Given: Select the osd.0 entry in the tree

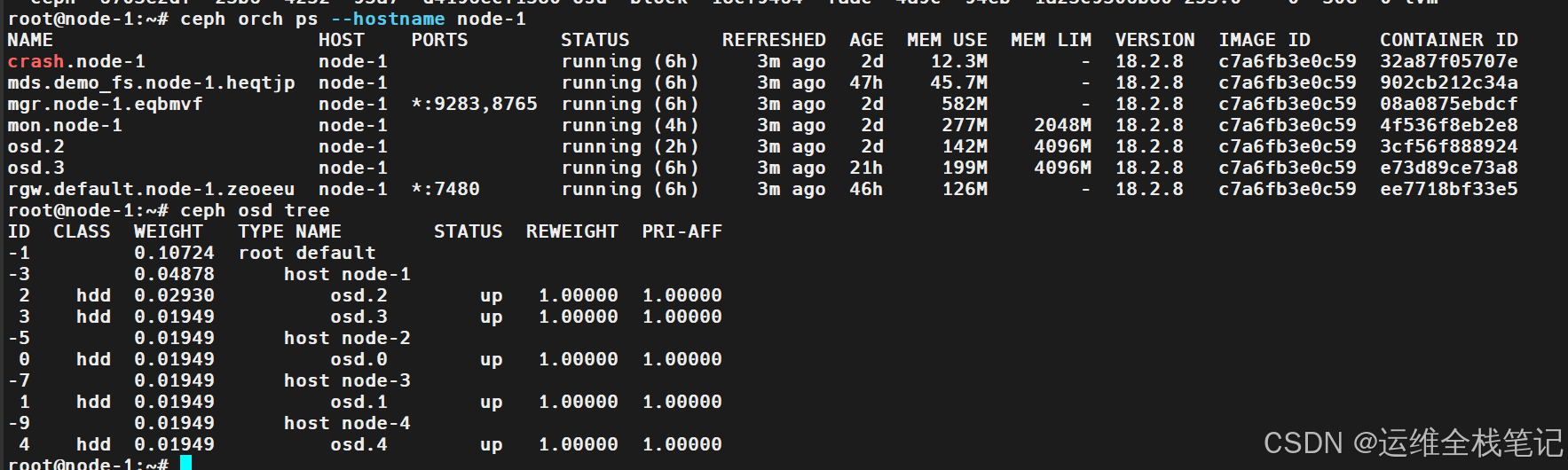Looking at the screenshot, I should pyautogui.click(x=359, y=359).
